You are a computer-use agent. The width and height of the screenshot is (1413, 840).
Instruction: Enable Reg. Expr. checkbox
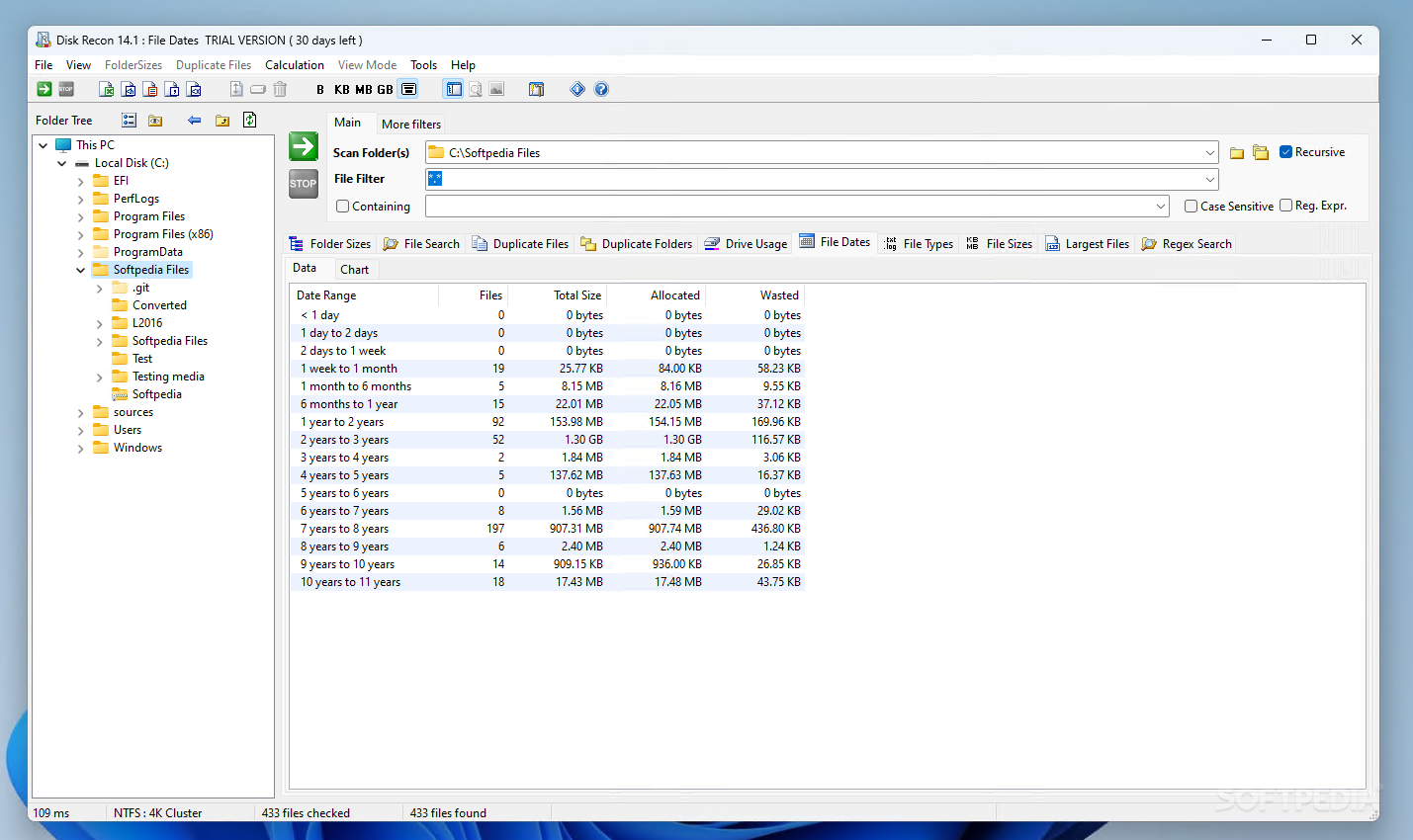(1286, 206)
